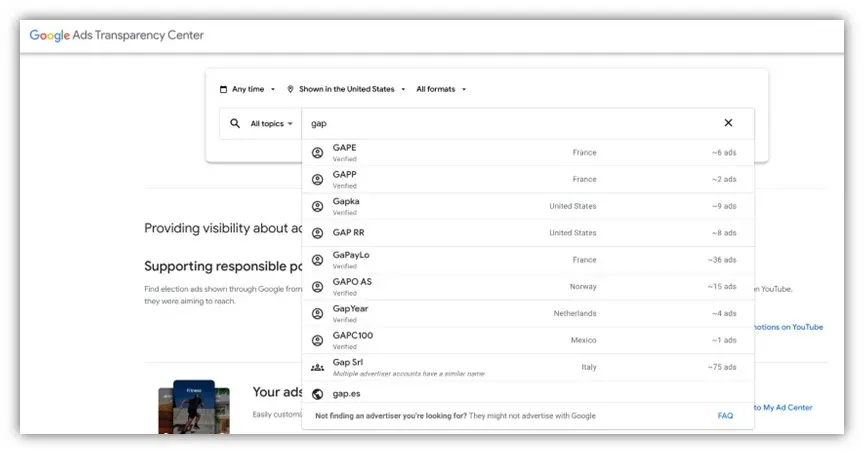Click the Your ads fitness thumbnail image
The width and height of the screenshot is (864, 454).
click(194, 407)
